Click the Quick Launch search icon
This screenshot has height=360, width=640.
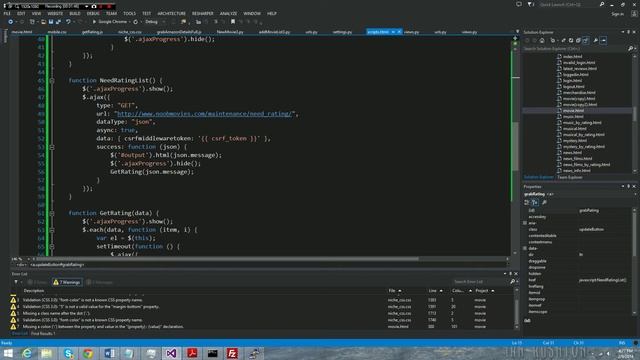(602, 4)
